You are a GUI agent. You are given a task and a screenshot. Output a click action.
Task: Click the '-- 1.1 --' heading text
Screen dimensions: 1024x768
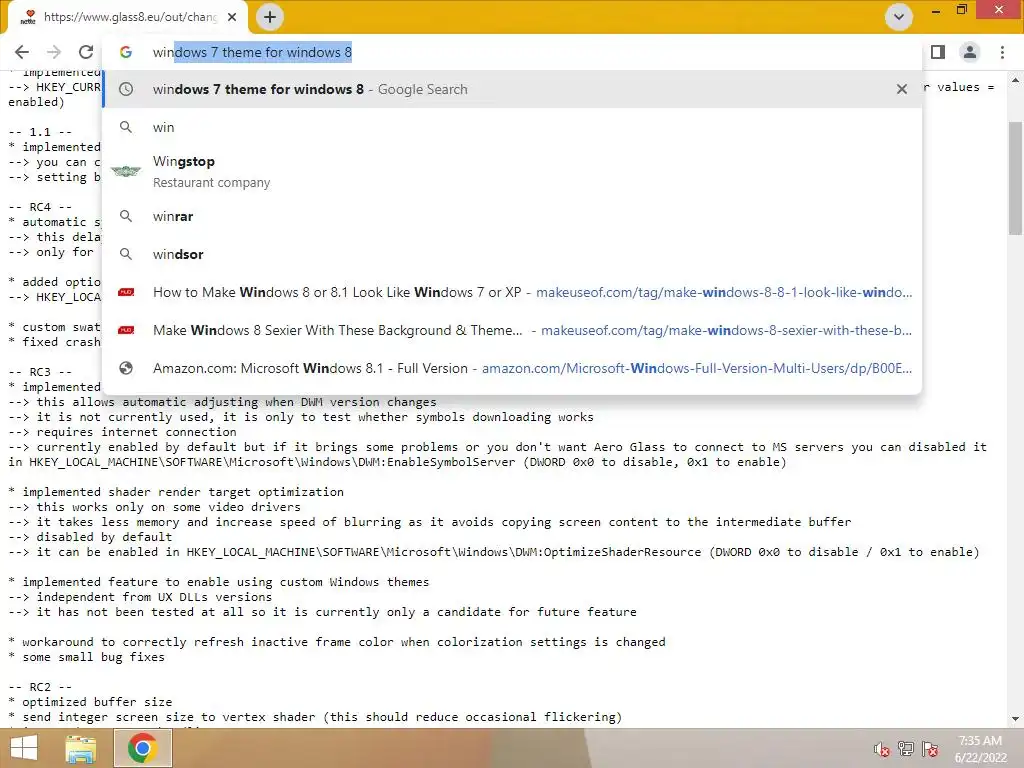tap(40, 132)
